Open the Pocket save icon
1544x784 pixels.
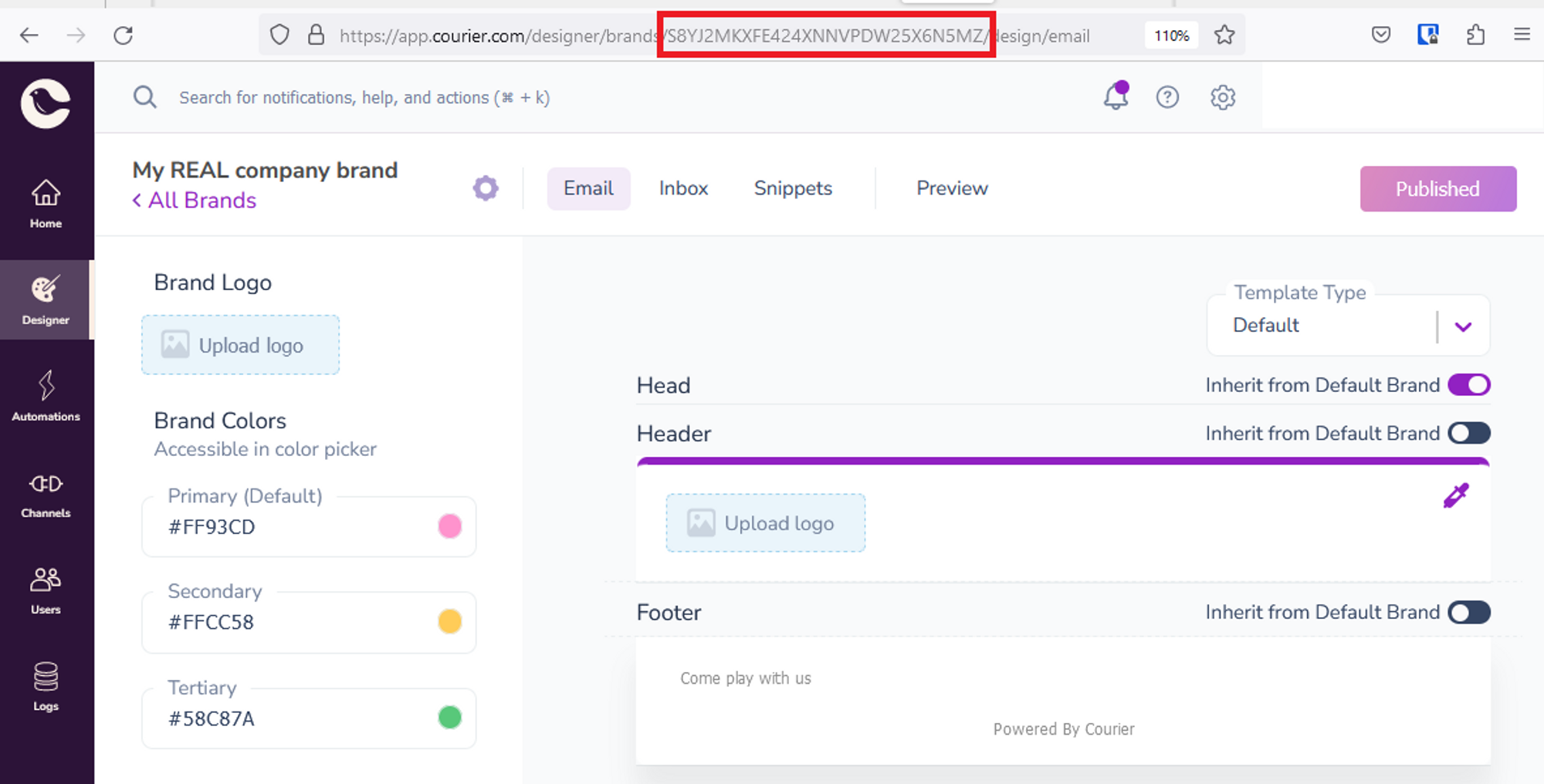point(1381,35)
